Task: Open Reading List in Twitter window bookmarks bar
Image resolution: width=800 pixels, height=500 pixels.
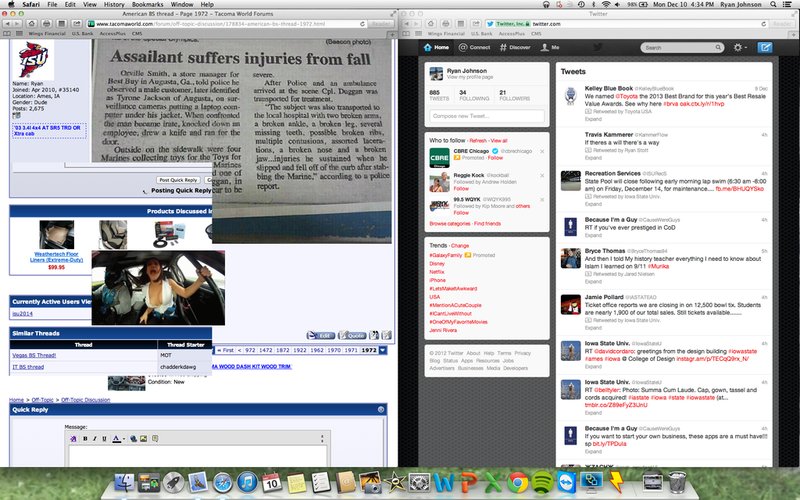Action: point(406,34)
